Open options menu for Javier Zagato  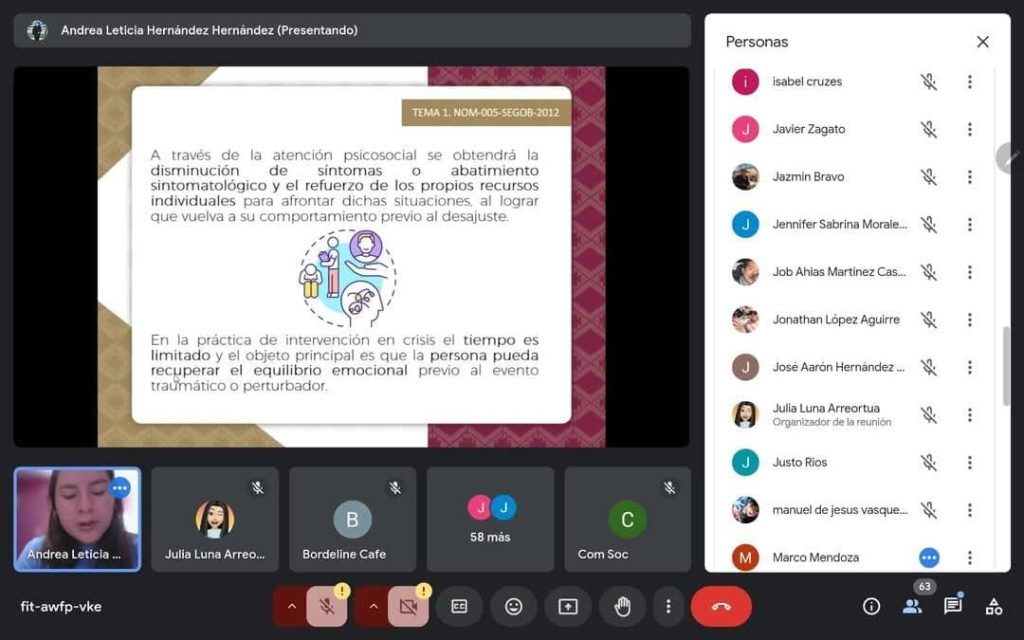(969, 129)
